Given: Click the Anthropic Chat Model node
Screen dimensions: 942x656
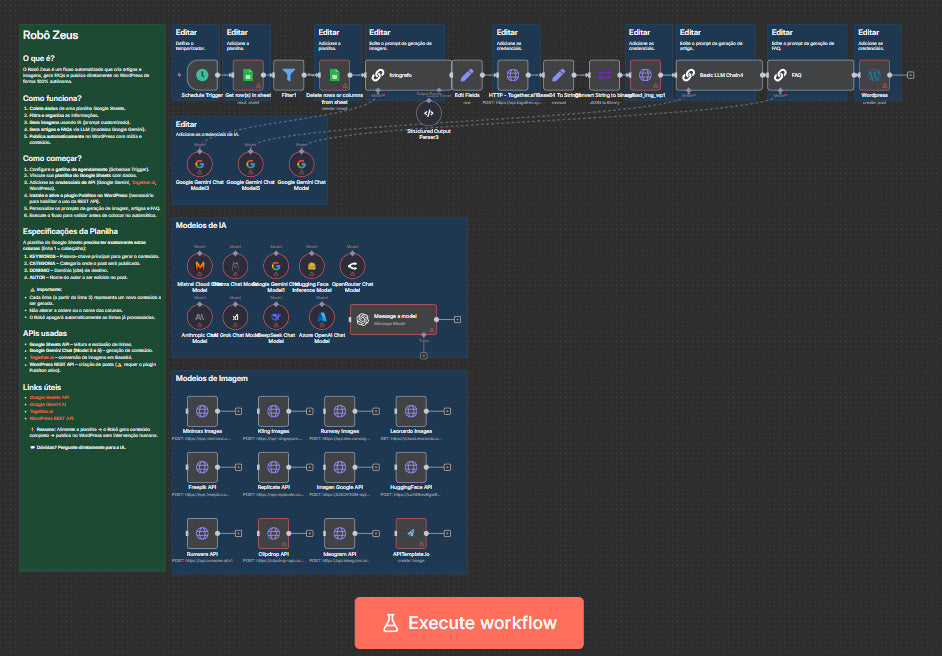Looking at the screenshot, I should (200, 316).
